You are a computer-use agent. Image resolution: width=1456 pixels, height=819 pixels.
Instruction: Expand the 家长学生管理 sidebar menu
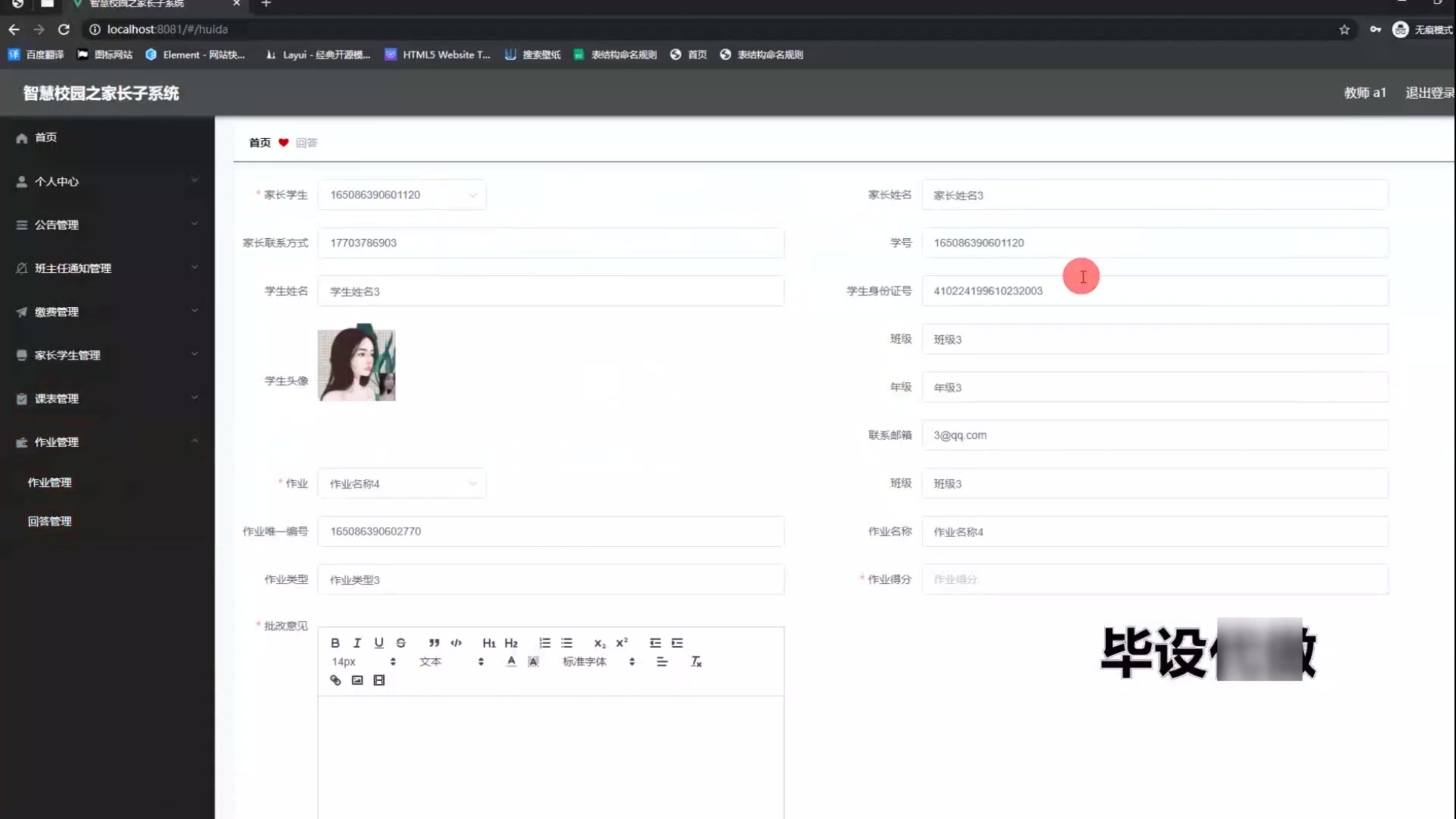pyautogui.click(x=107, y=355)
